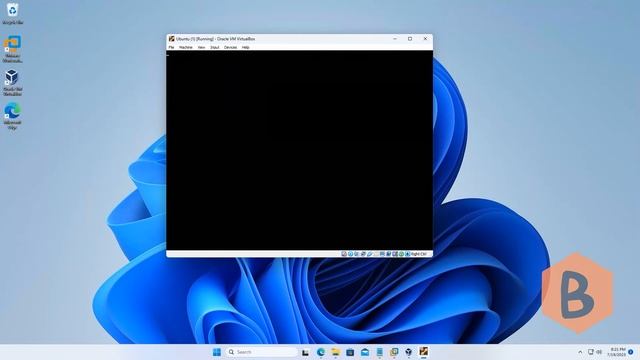This screenshot has width=640, height=360.
Task: Click the running Ubuntu VM taskbar icon
Action: point(424,352)
